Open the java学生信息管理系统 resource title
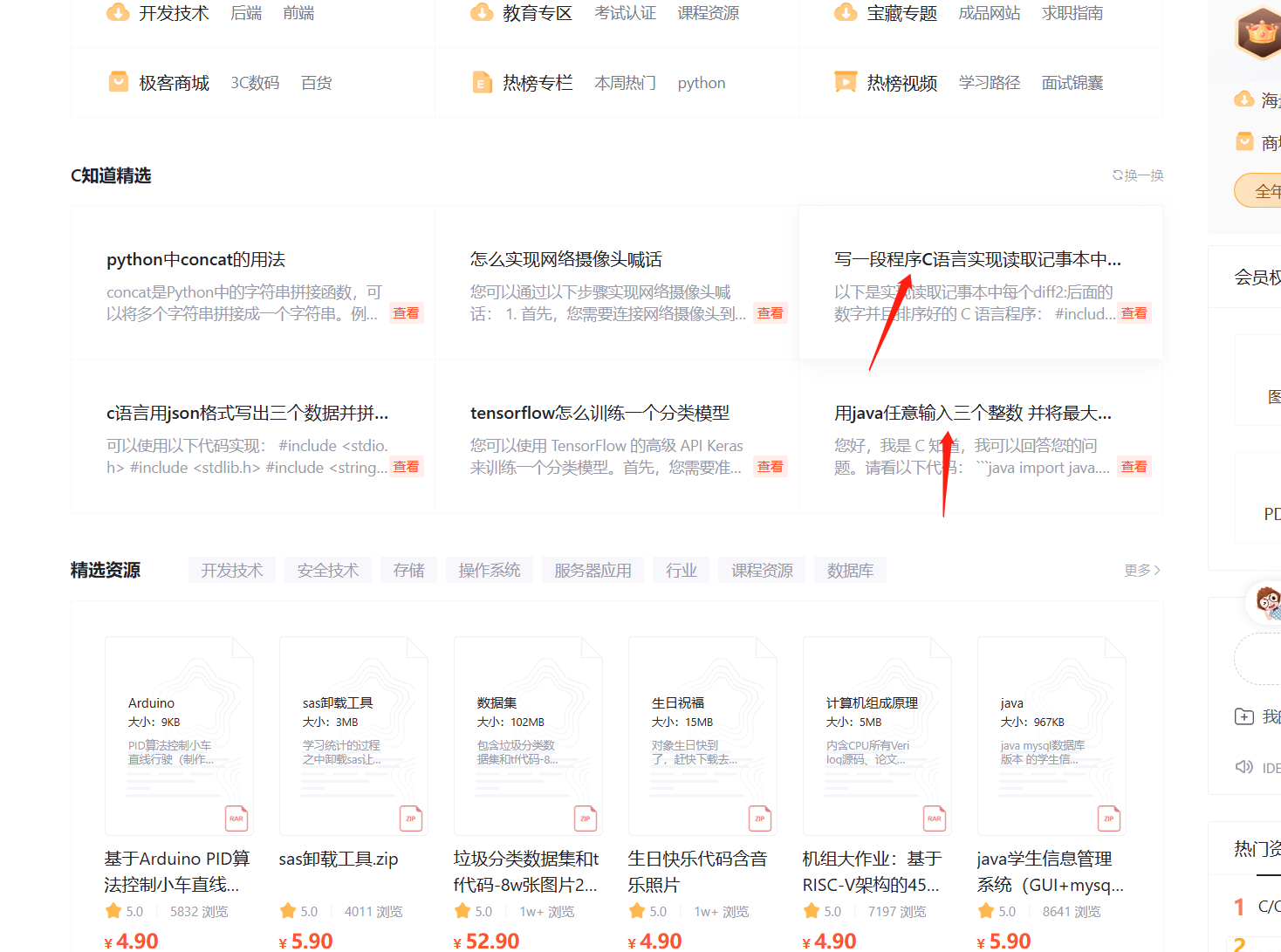 [x=1051, y=872]
